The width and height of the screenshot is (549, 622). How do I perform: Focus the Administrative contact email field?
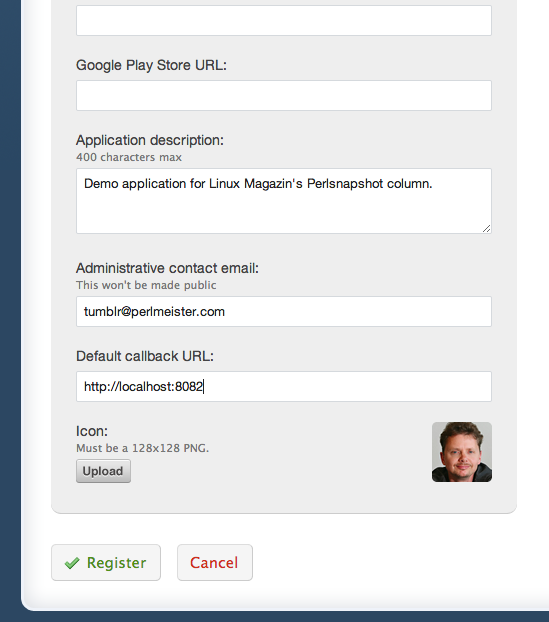(x=284, y=311)
